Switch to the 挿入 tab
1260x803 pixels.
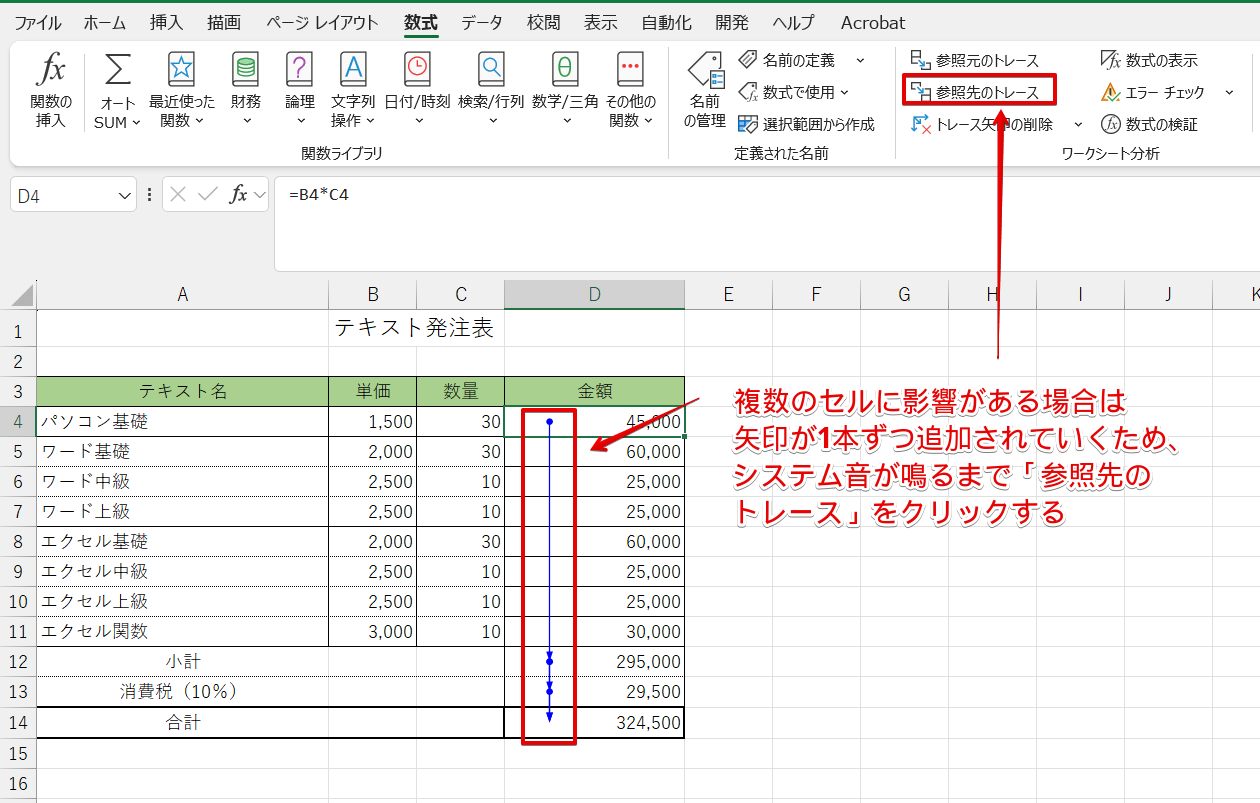coord(166,22)
